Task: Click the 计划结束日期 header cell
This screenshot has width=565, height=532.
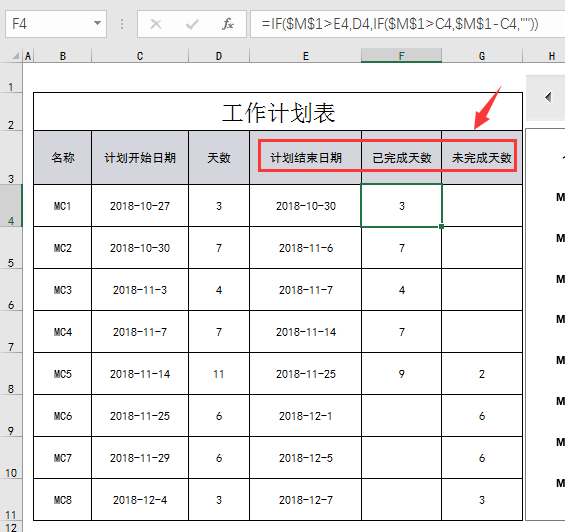Action: pyautogui.click(x=306, y=158)
